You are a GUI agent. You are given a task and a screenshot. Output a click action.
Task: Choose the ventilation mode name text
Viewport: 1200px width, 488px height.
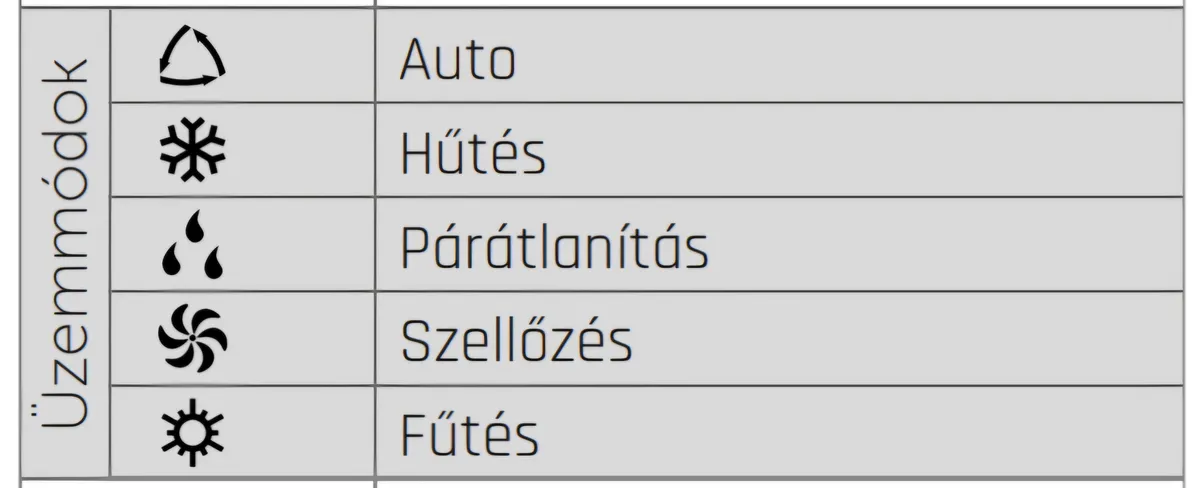coord(516,341)
